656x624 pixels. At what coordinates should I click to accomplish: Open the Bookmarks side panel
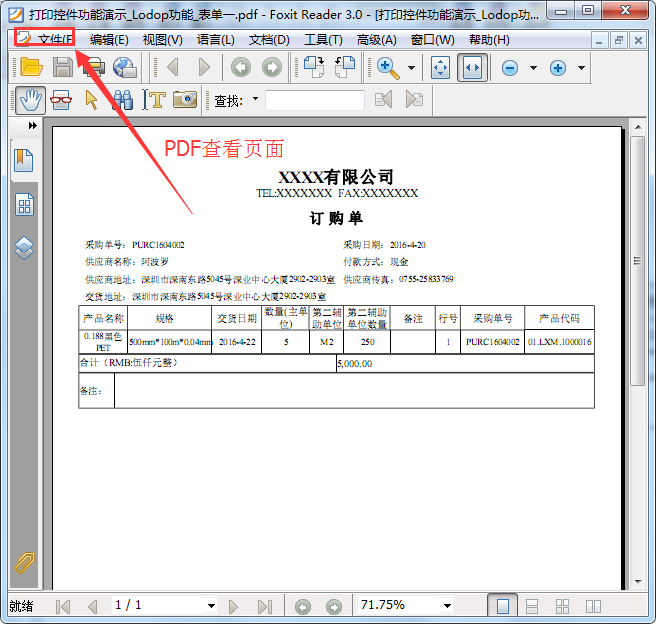coord(24,159)
